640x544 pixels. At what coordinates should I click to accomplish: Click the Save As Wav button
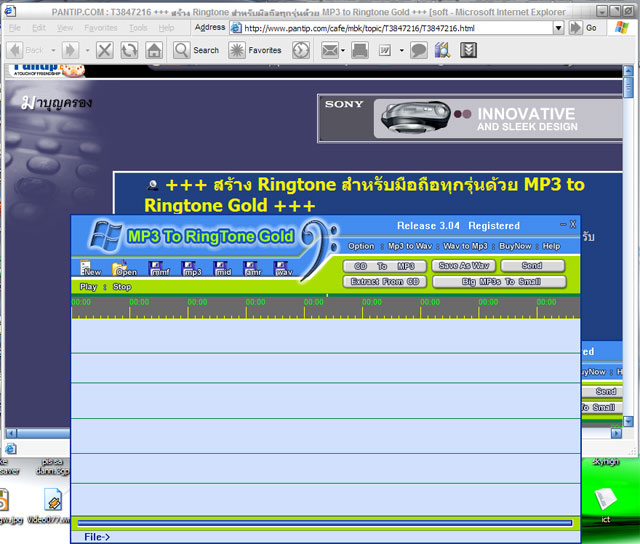coord(463,266)
